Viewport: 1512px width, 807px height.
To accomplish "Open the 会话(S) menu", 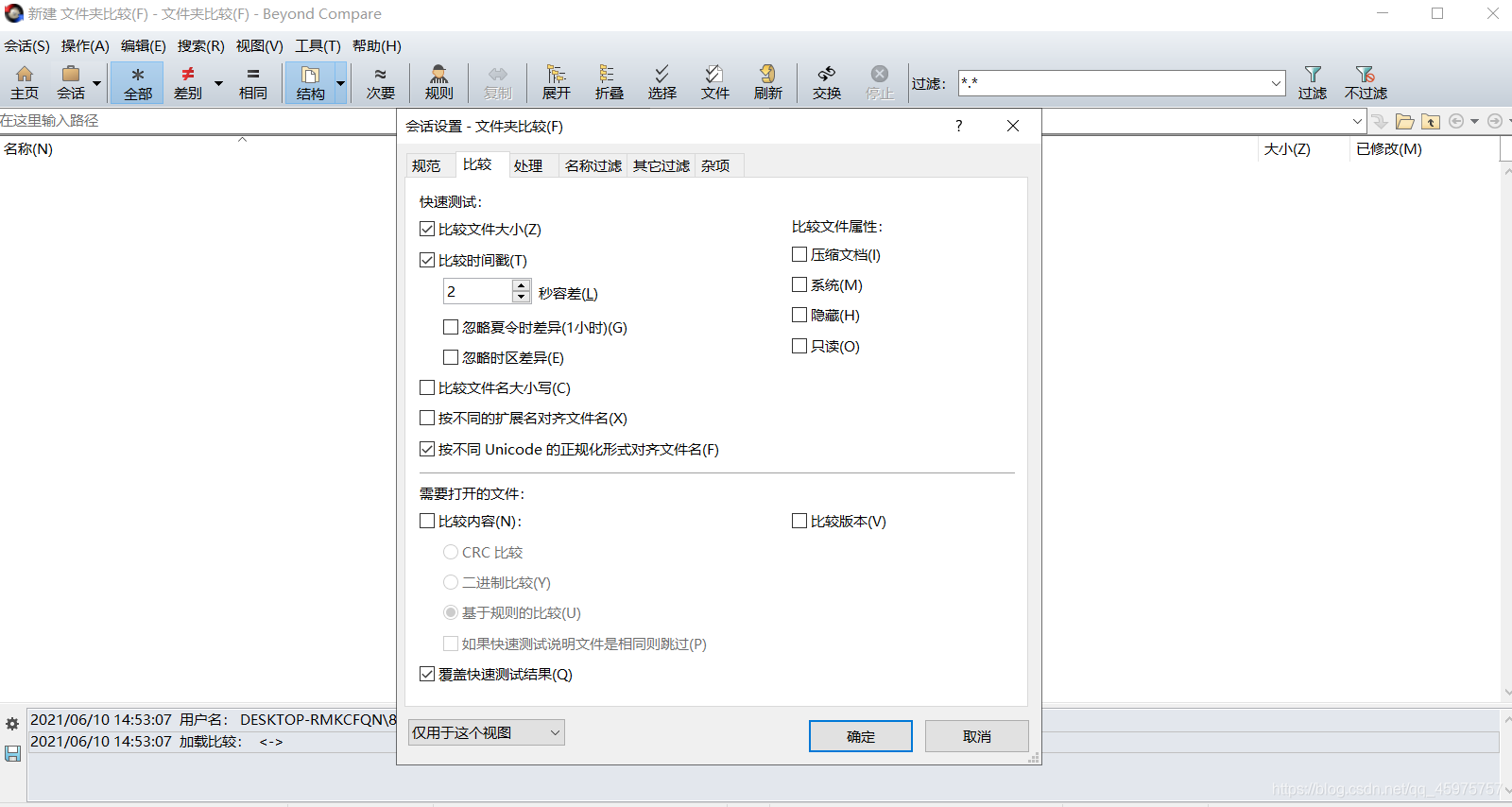I will click(26, 45).
